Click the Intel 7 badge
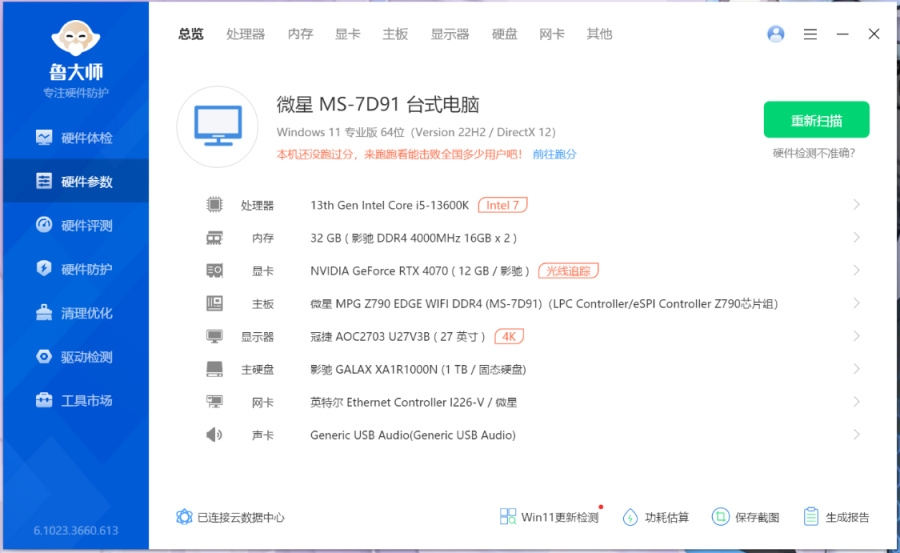This screenshot has height=553, width=900. 502,205
